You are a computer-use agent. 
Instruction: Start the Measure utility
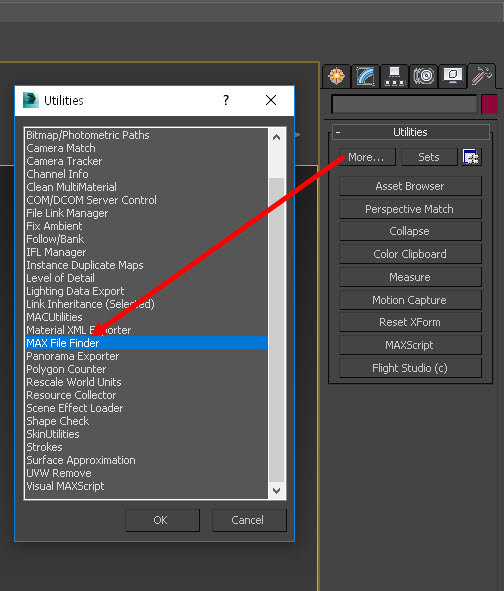[x=410, y=277]
